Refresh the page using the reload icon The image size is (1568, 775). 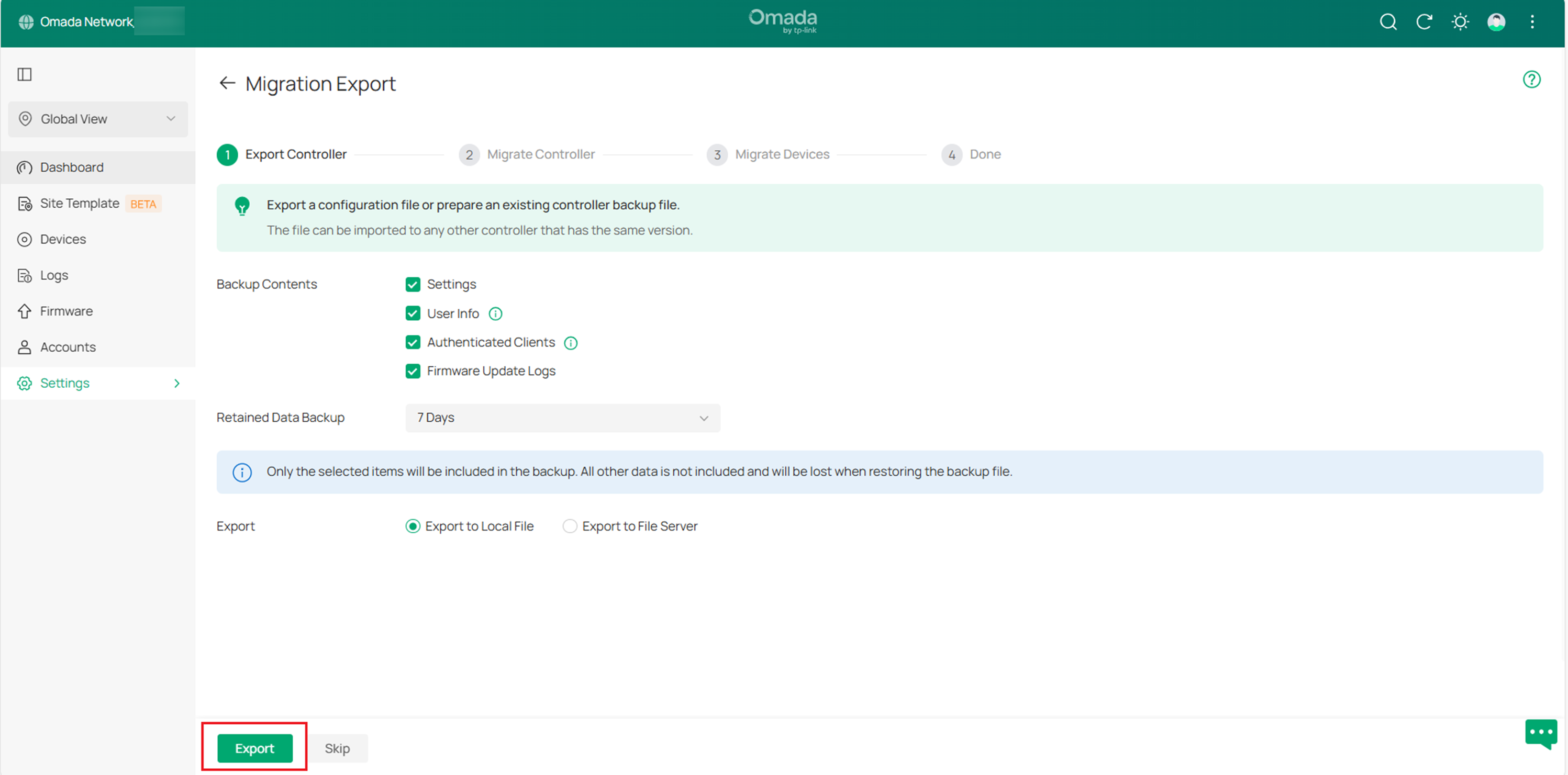pos(1425,22)
